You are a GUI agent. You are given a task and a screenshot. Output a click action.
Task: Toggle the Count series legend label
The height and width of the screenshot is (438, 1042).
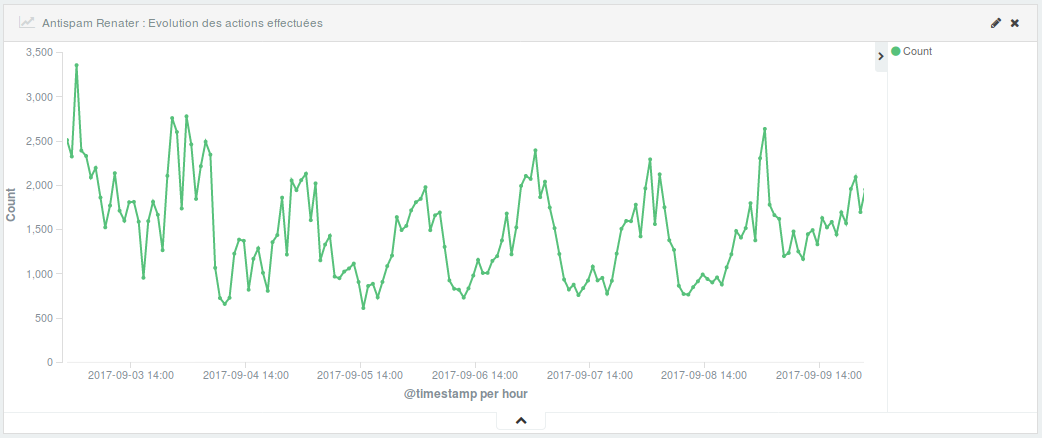pos(917,51)
